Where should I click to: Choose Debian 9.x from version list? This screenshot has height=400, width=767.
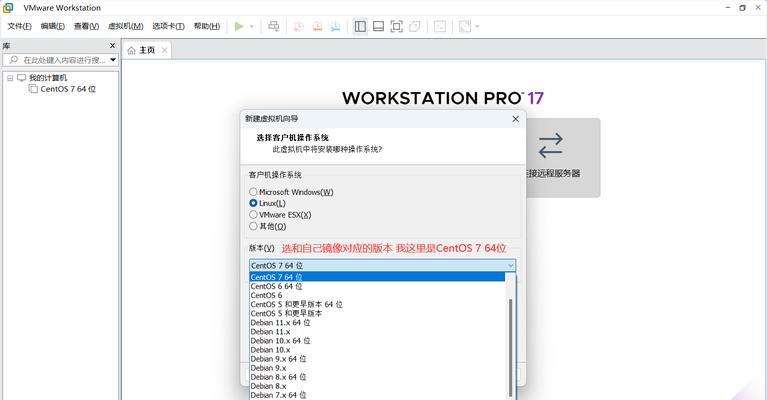[377, 368]
